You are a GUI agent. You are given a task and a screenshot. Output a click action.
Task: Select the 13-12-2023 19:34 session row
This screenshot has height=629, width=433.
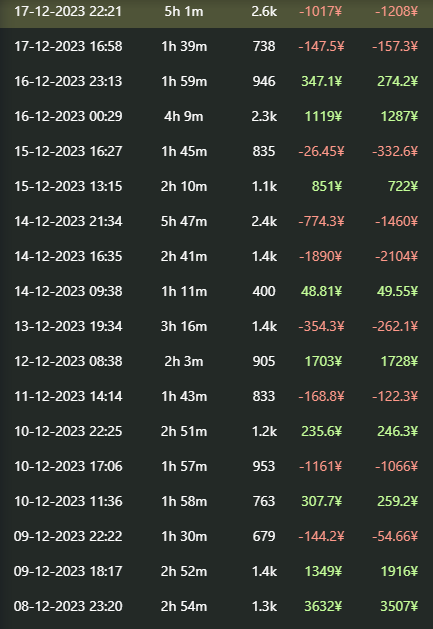point(216,326)
